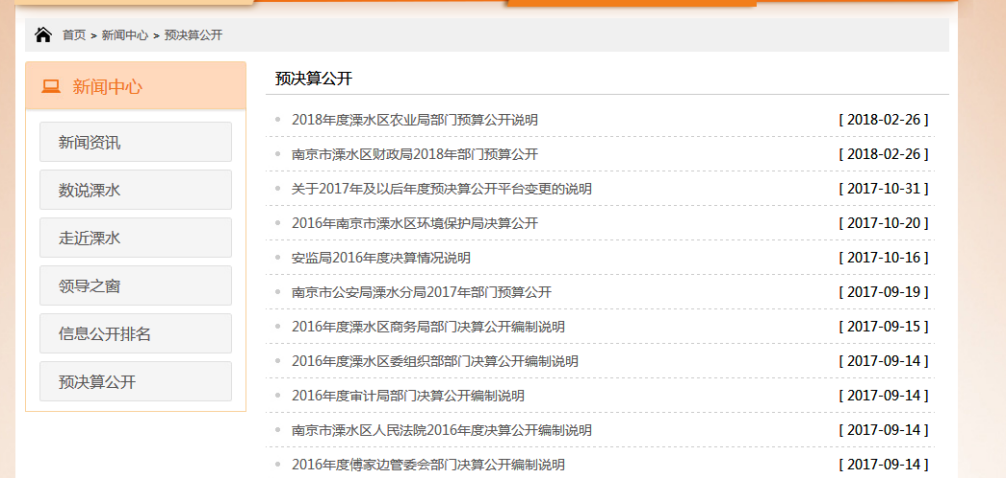Click the home icon in breadcrumb
The width and height of the screenshot is (1006, 479).
43,35
